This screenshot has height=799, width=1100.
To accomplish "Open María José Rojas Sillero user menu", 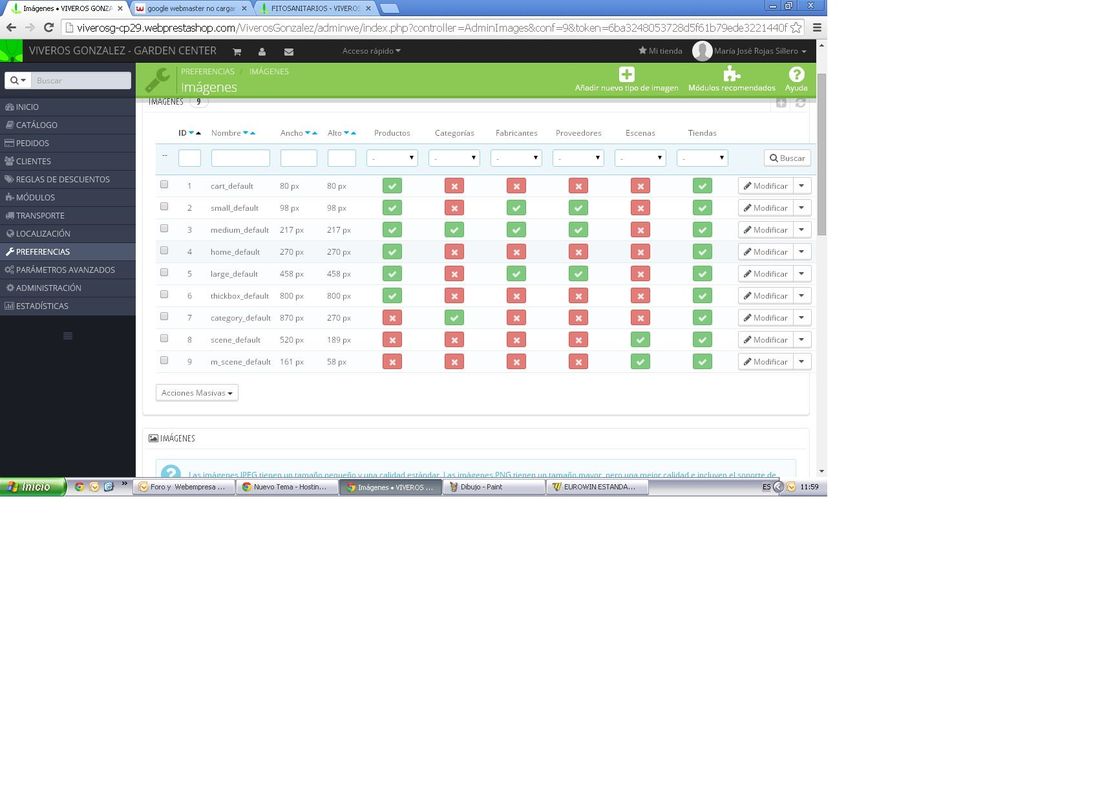I will (x=750, y=51).
